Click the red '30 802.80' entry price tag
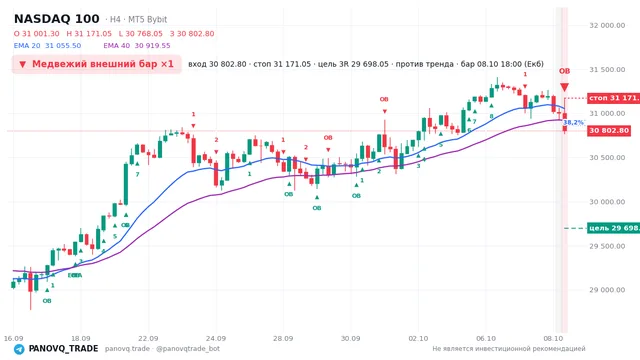This screenshot has width=640, height=360. point(609,131)
